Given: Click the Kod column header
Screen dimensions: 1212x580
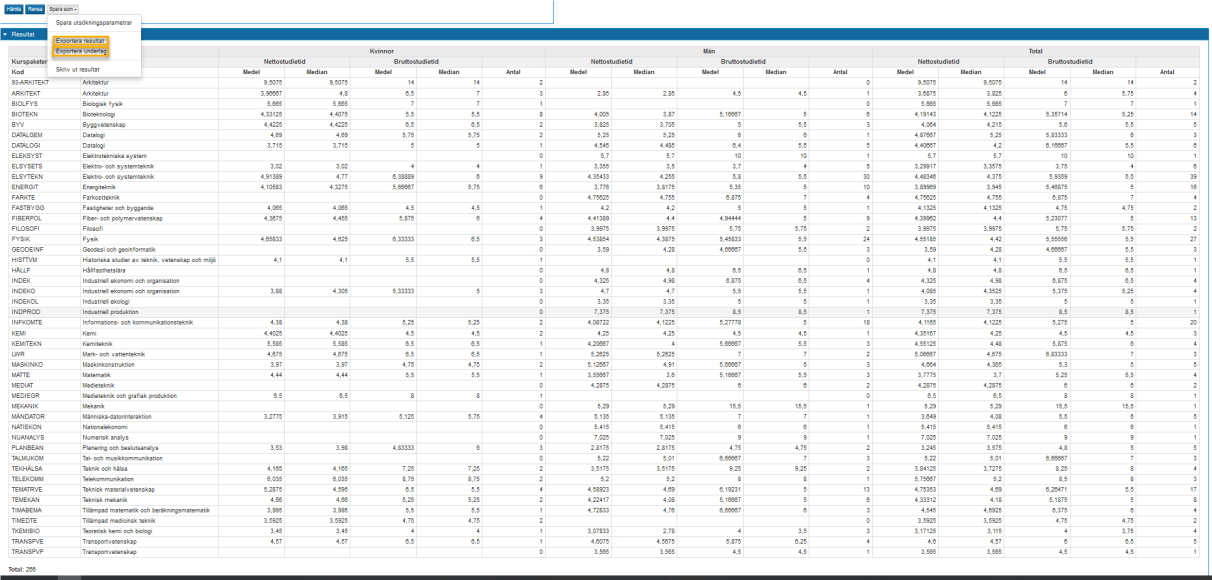Looking at the screenshot, I should tap(18, 72).
